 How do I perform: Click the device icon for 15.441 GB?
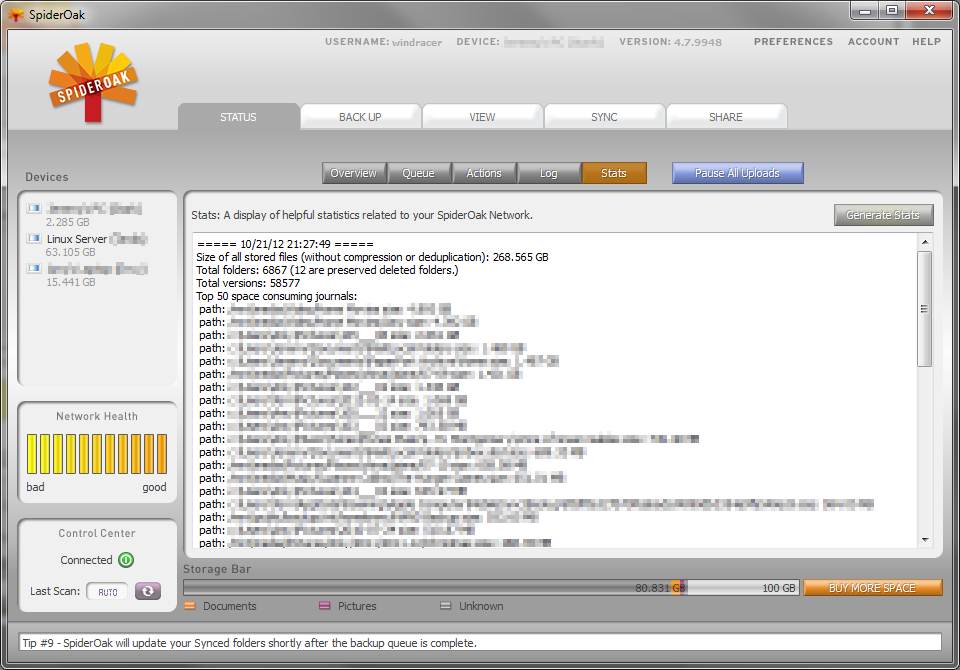pos(34,268)
